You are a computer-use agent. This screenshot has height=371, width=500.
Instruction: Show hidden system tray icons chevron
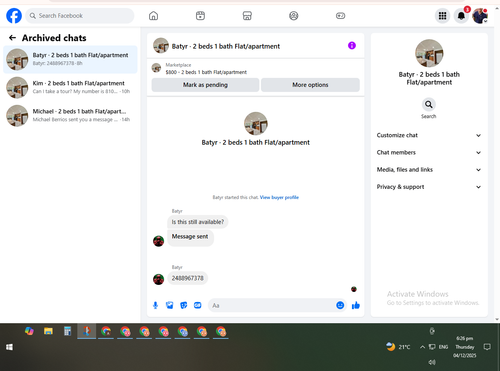[x=422, y=347]
